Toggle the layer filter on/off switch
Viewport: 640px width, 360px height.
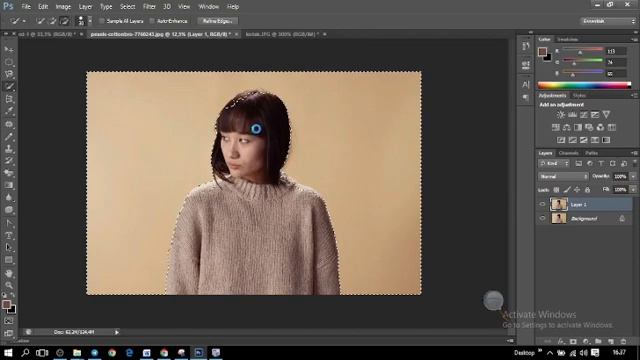(x=635, y=163)
